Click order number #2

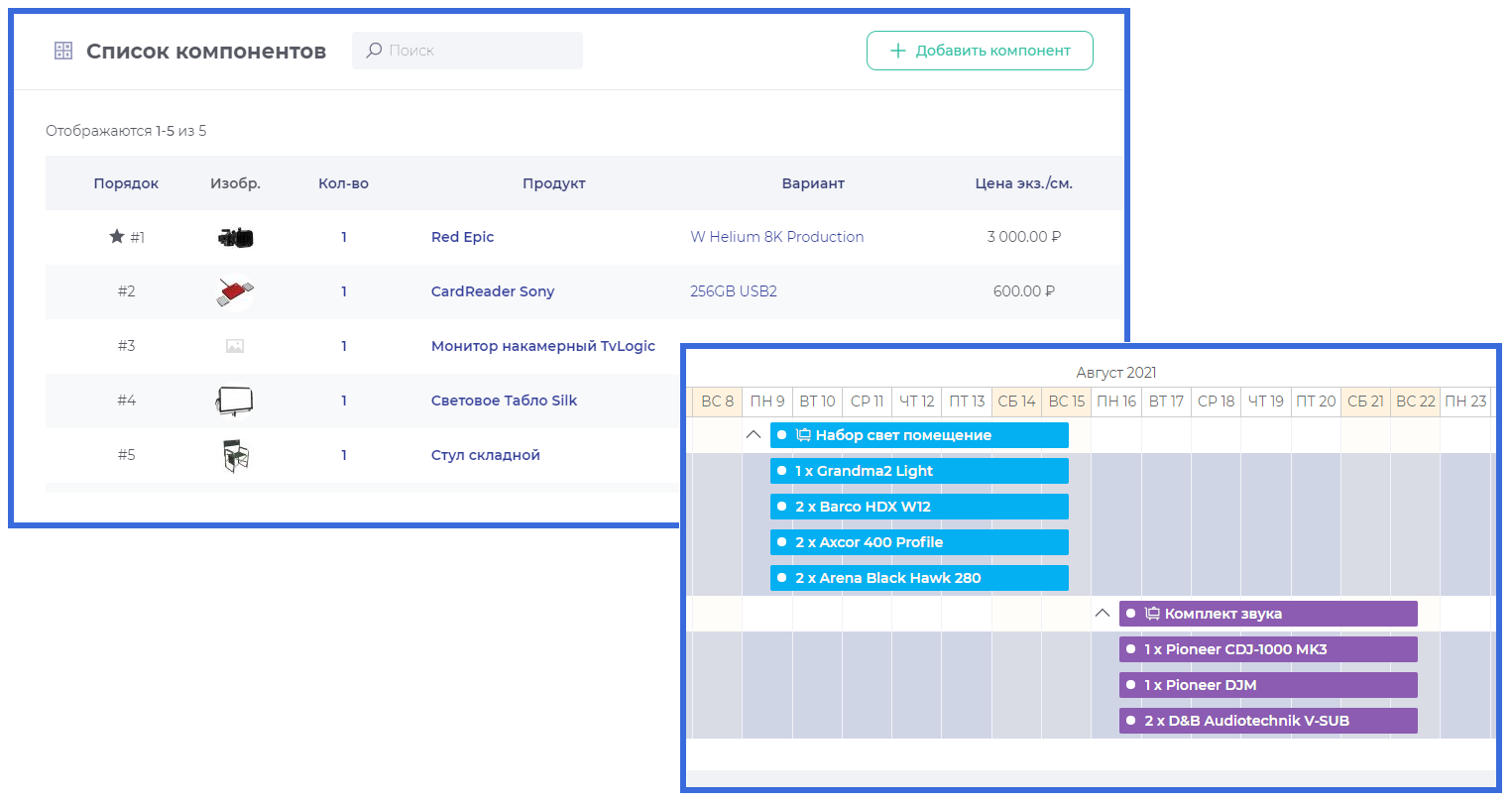(126, 291)
